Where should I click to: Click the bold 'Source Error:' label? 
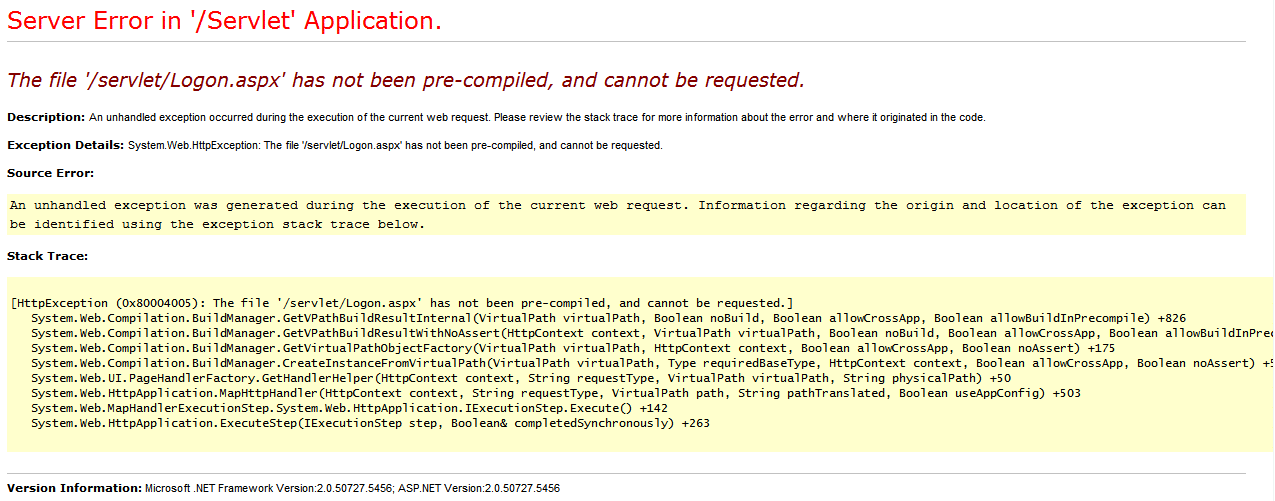click(x=50, y=173)
